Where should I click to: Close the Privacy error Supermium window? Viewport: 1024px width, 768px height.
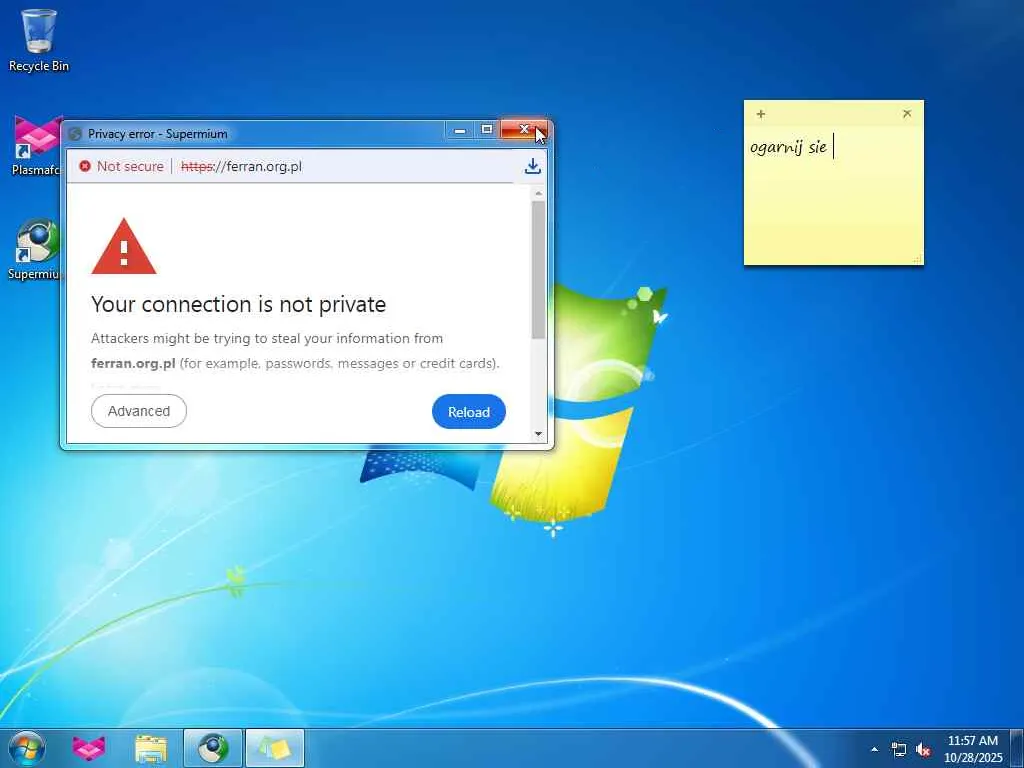(x=524, y=130)
